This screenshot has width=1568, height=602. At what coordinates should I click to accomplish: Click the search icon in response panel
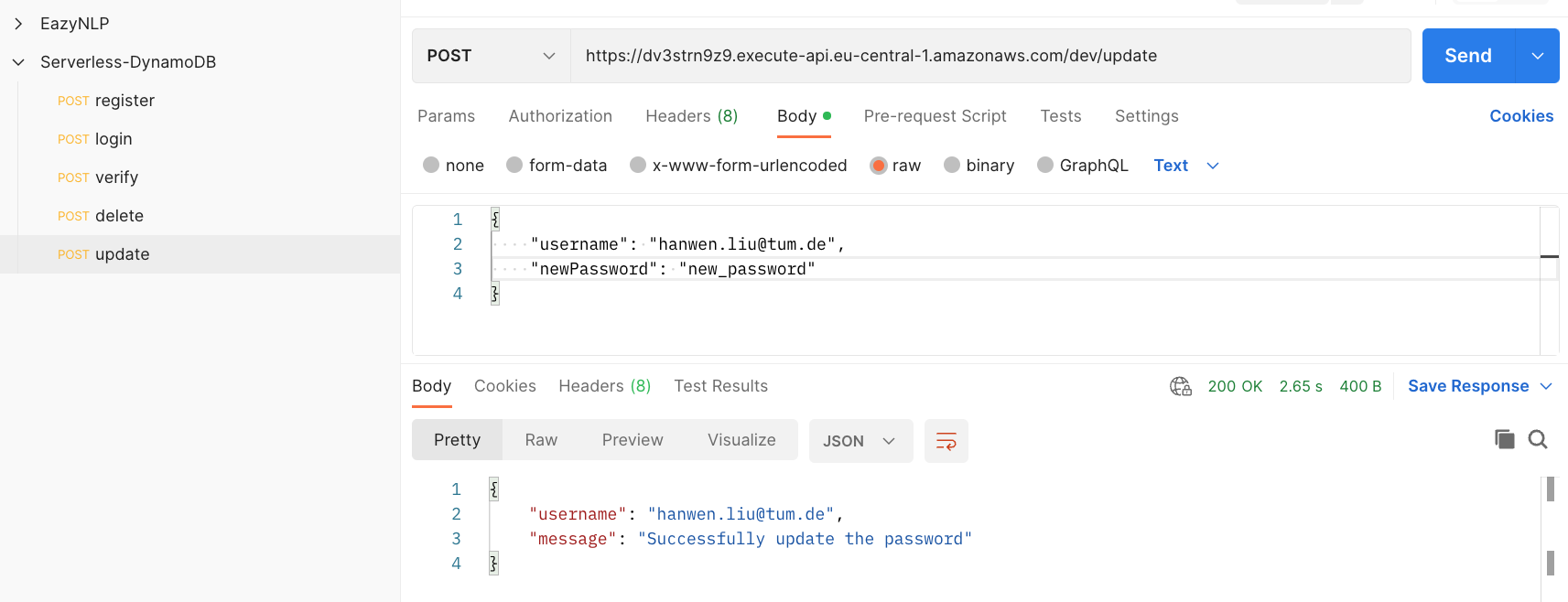[x=1538, y=439]
